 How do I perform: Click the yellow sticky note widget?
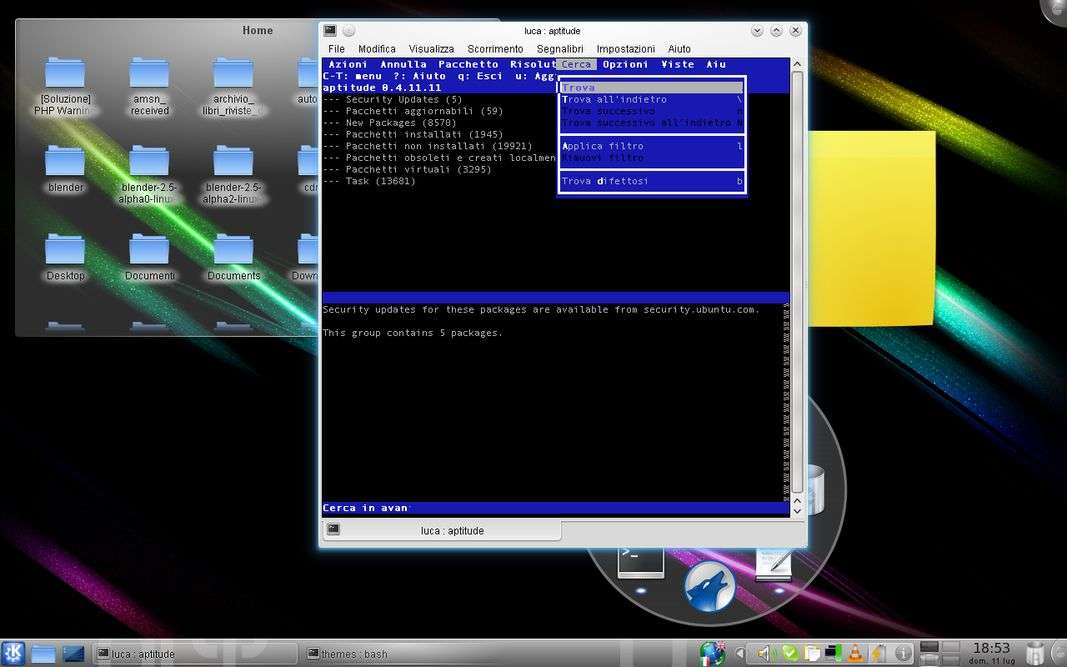871,228
